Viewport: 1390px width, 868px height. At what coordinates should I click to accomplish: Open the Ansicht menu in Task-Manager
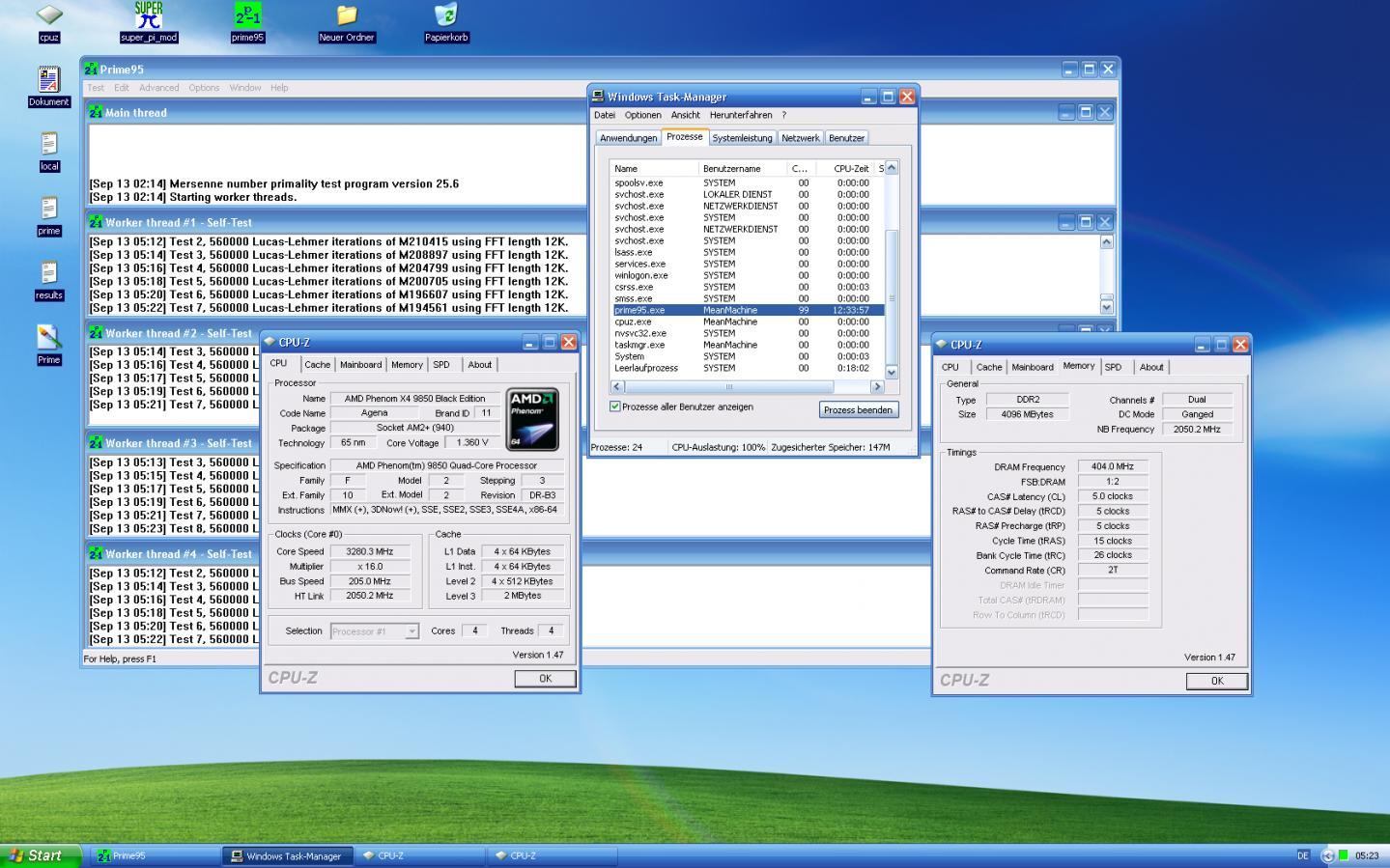(x=686, y=115)
